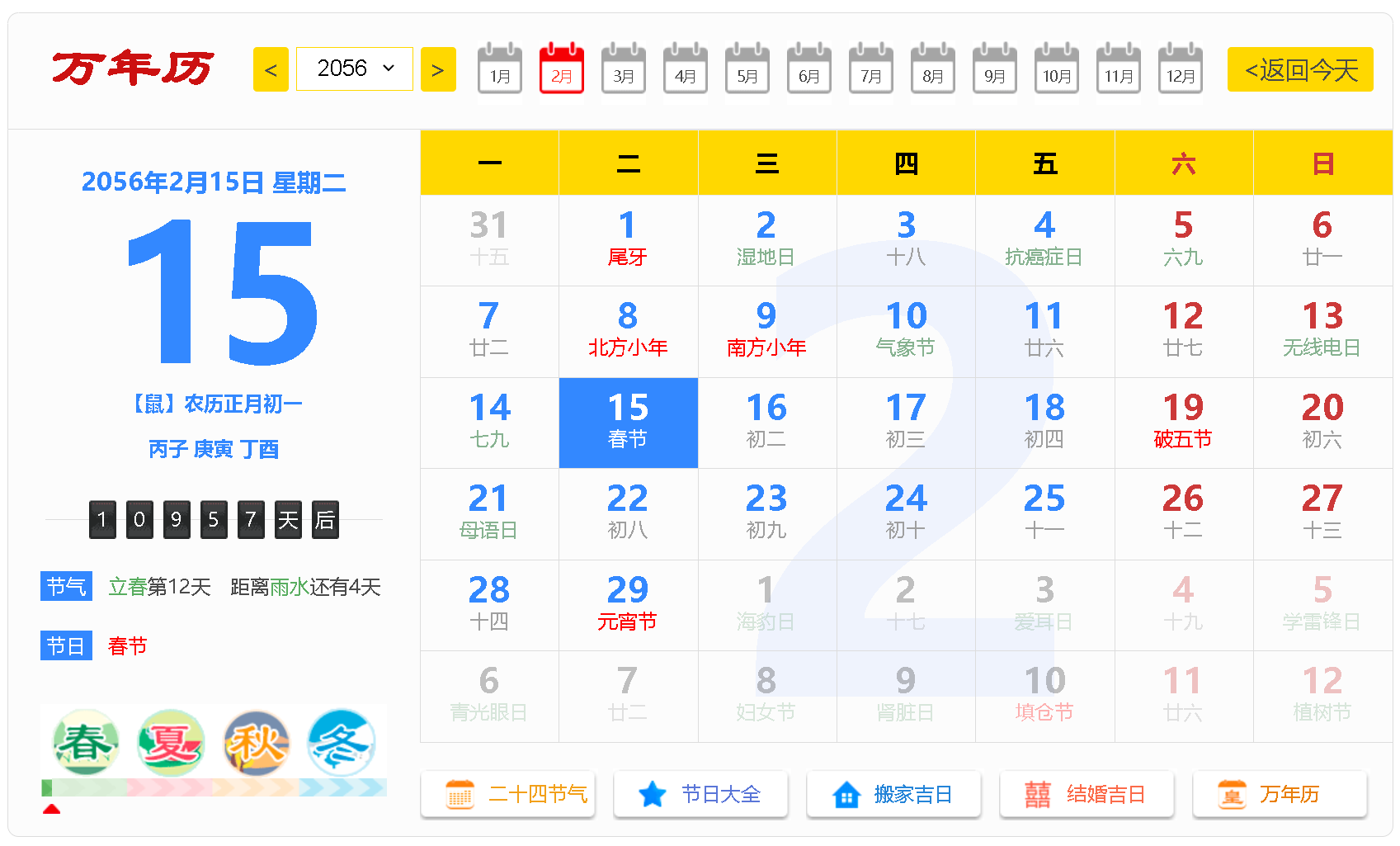
Task: Open the 二十四节气 link
Action: click(x=507, y=794)
